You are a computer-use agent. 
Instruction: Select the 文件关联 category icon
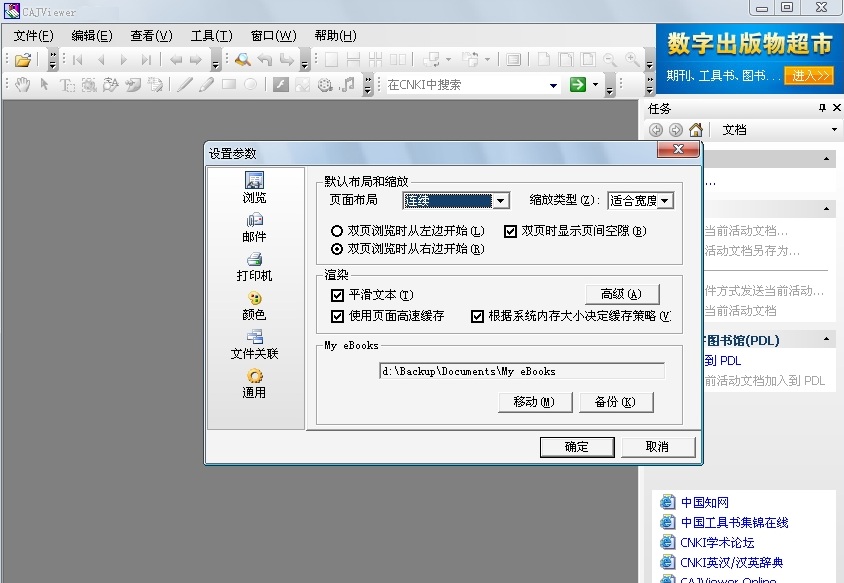click(x=254, y=338)
